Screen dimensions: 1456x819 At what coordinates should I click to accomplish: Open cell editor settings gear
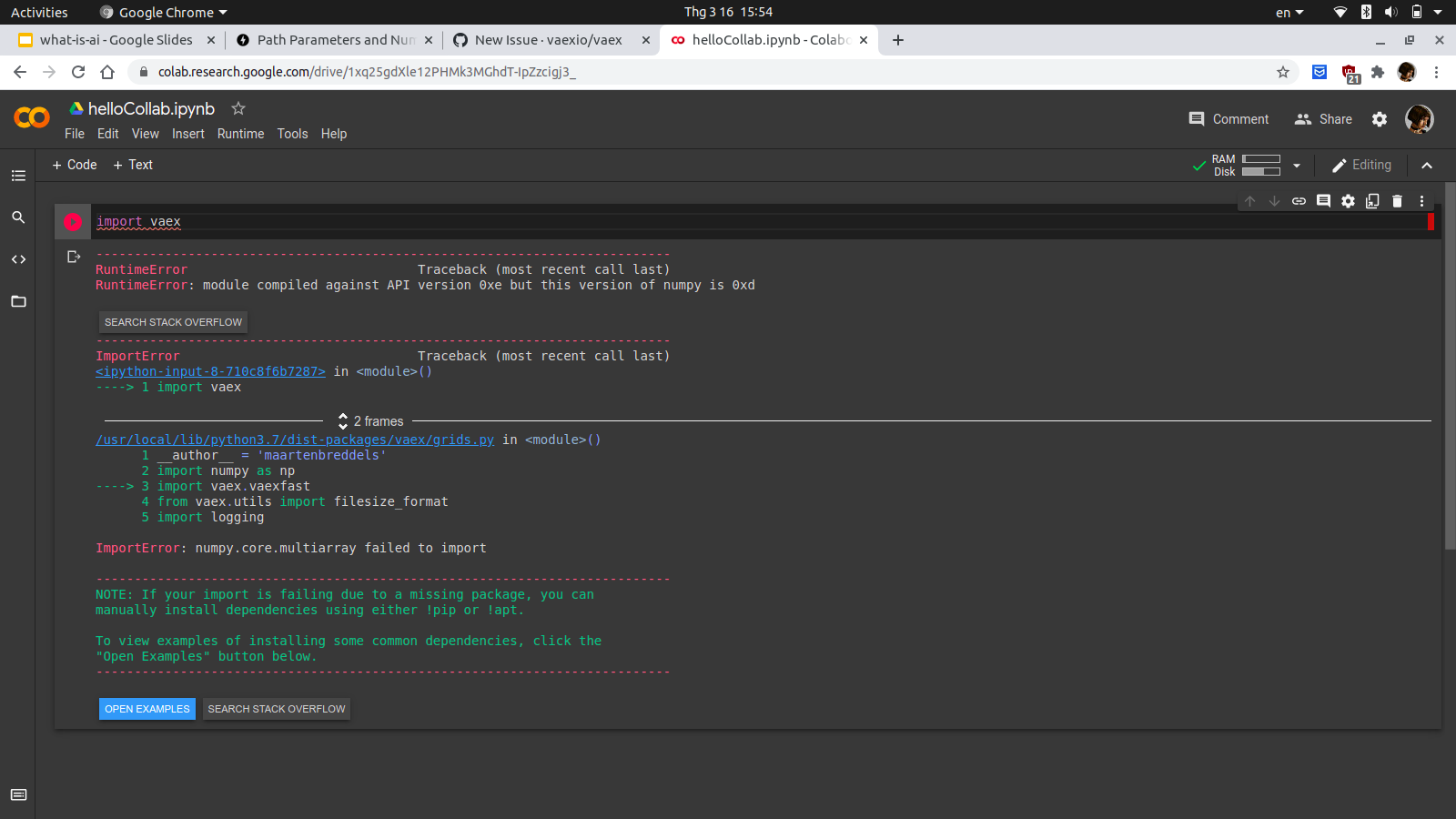click(1348, 201)
